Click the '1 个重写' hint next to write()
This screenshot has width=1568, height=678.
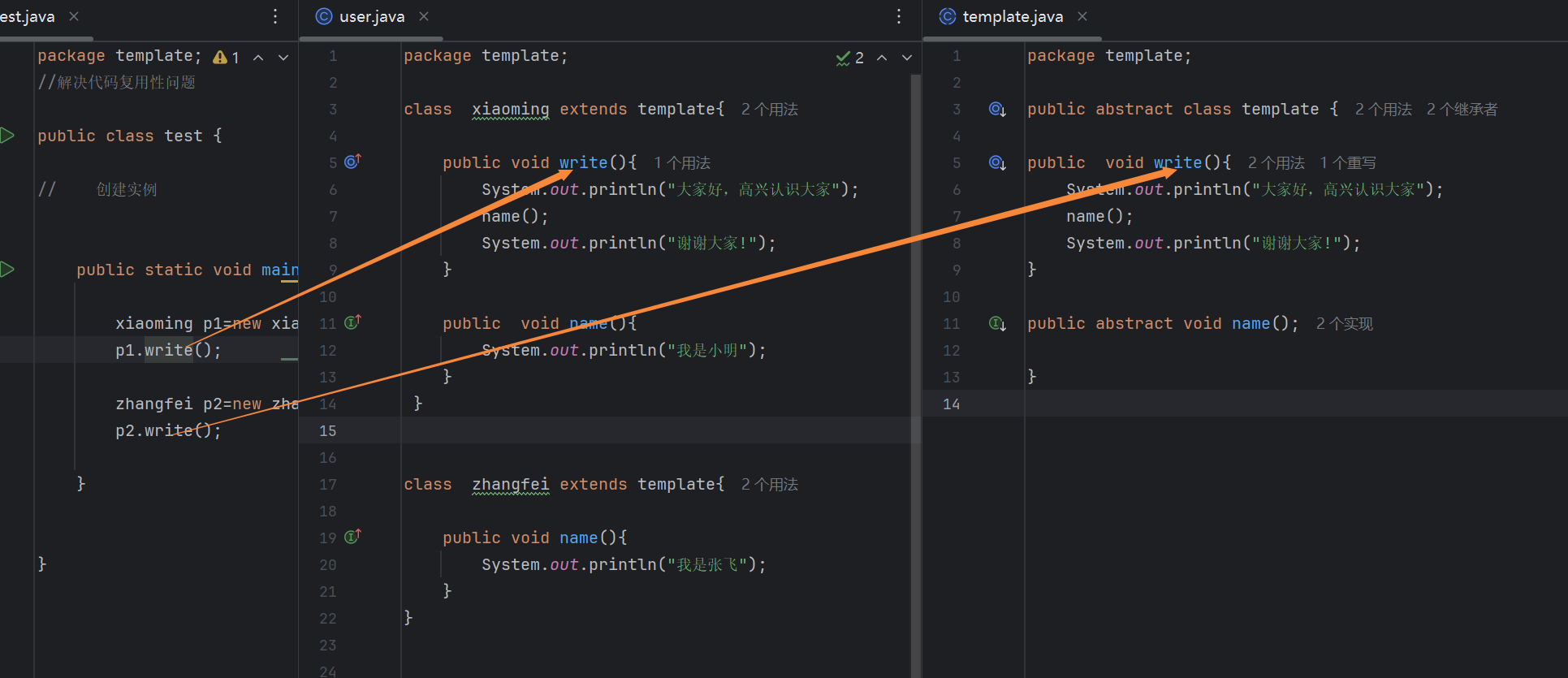1348,163
